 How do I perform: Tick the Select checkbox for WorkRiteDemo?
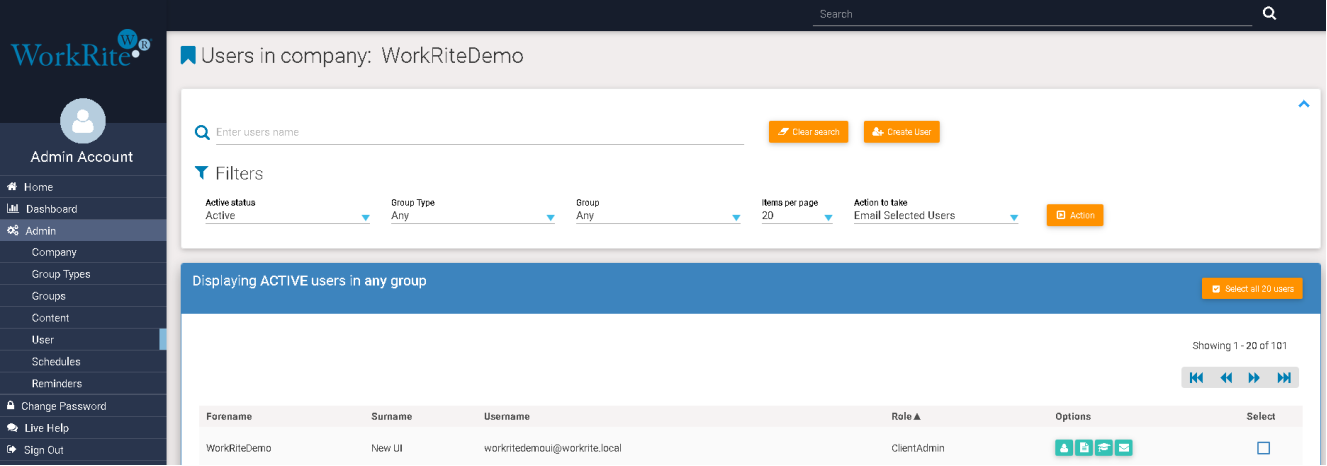point(1263,448)
